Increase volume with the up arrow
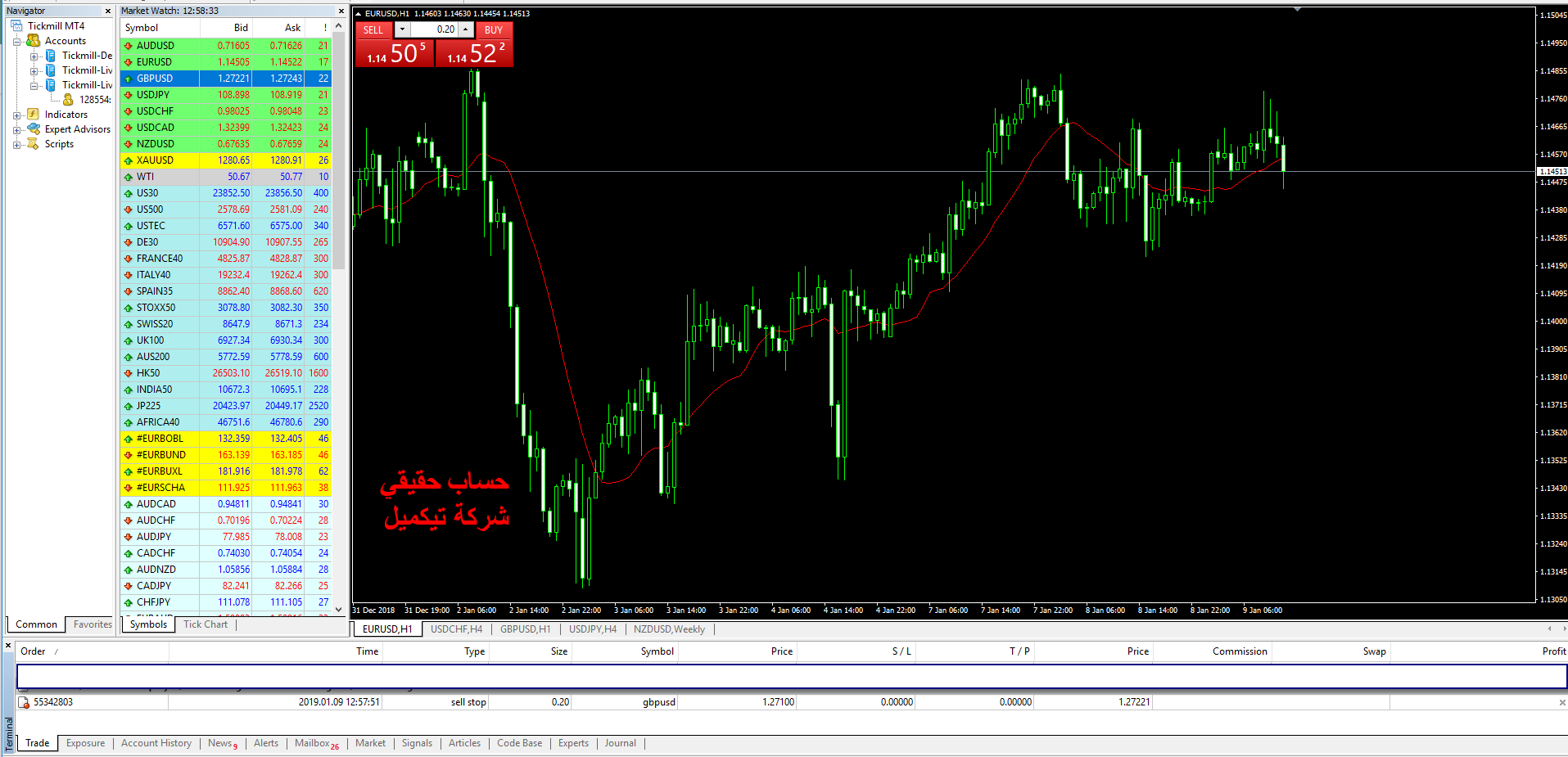 (x=465, y=29)
